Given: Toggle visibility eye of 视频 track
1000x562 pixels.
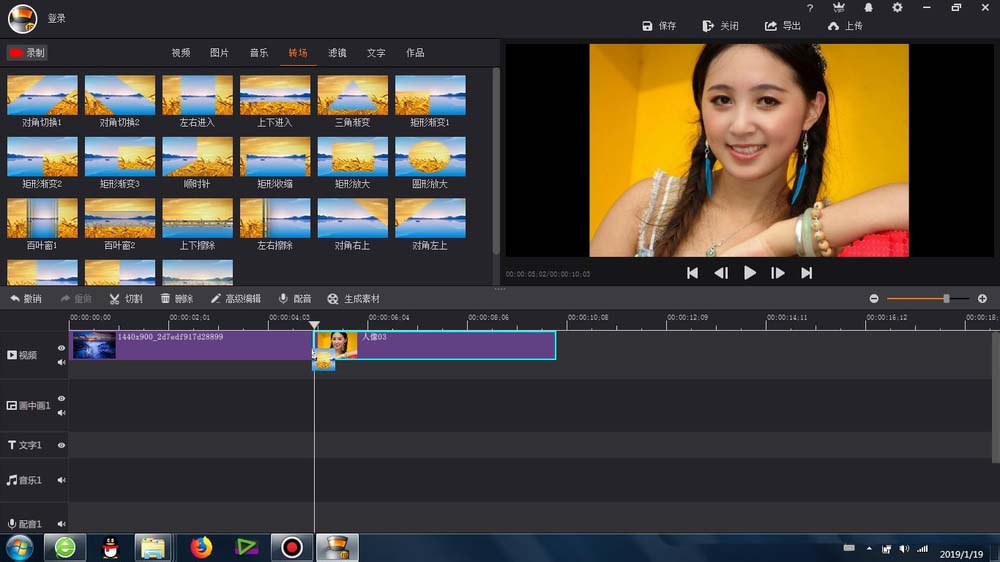Looking at the screenshot, I should 61,348.
